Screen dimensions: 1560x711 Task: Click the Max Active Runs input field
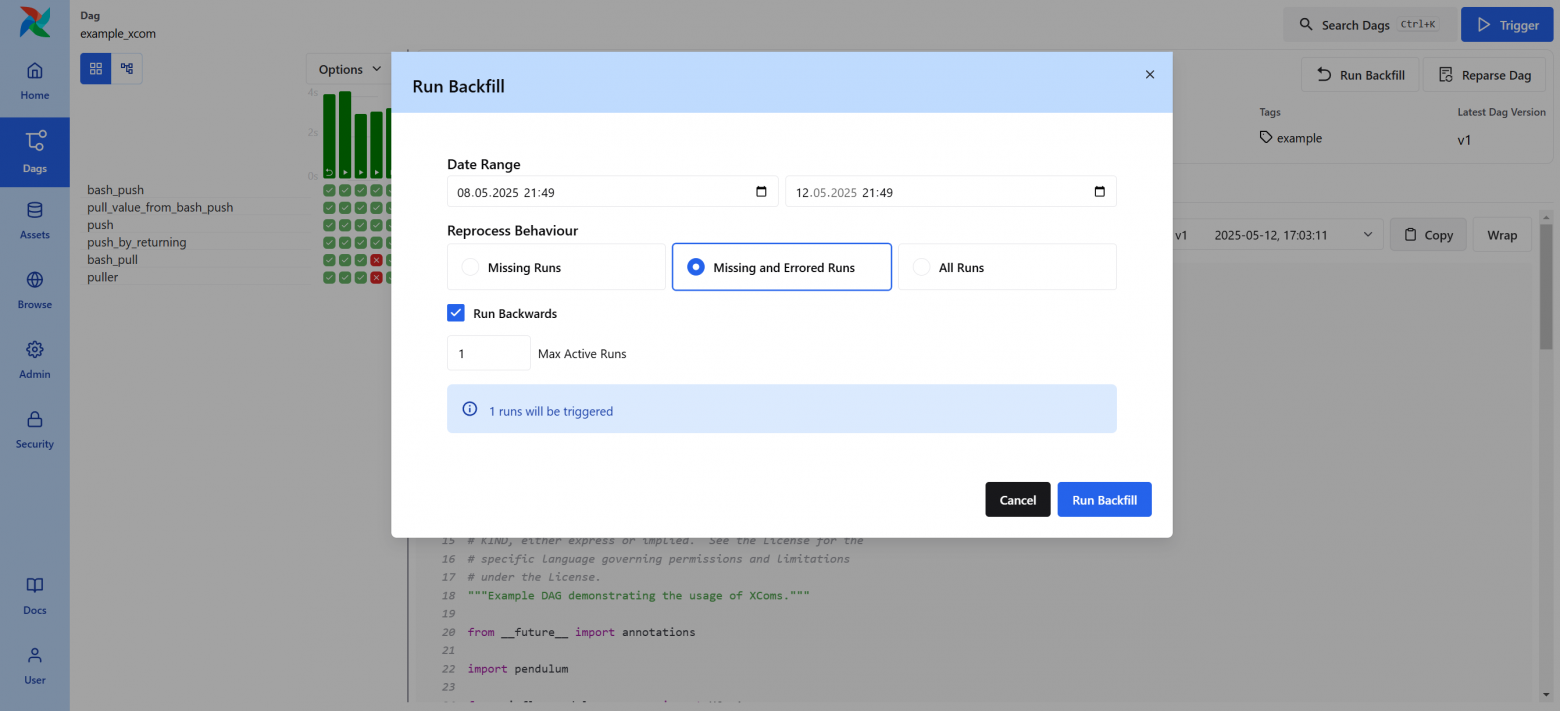coord(488,353)
